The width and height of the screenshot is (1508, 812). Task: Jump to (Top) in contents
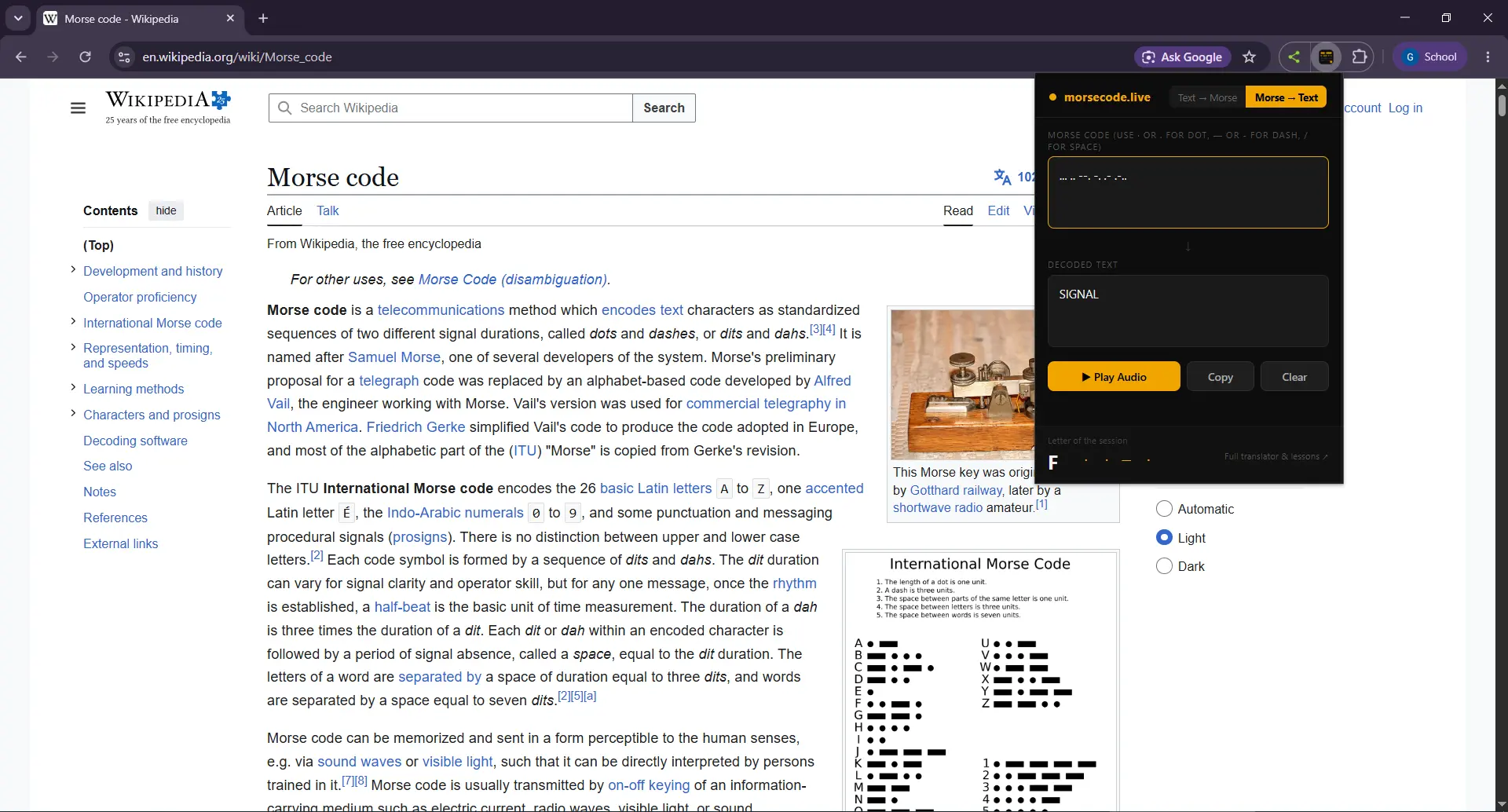click(x=98, y=245)
